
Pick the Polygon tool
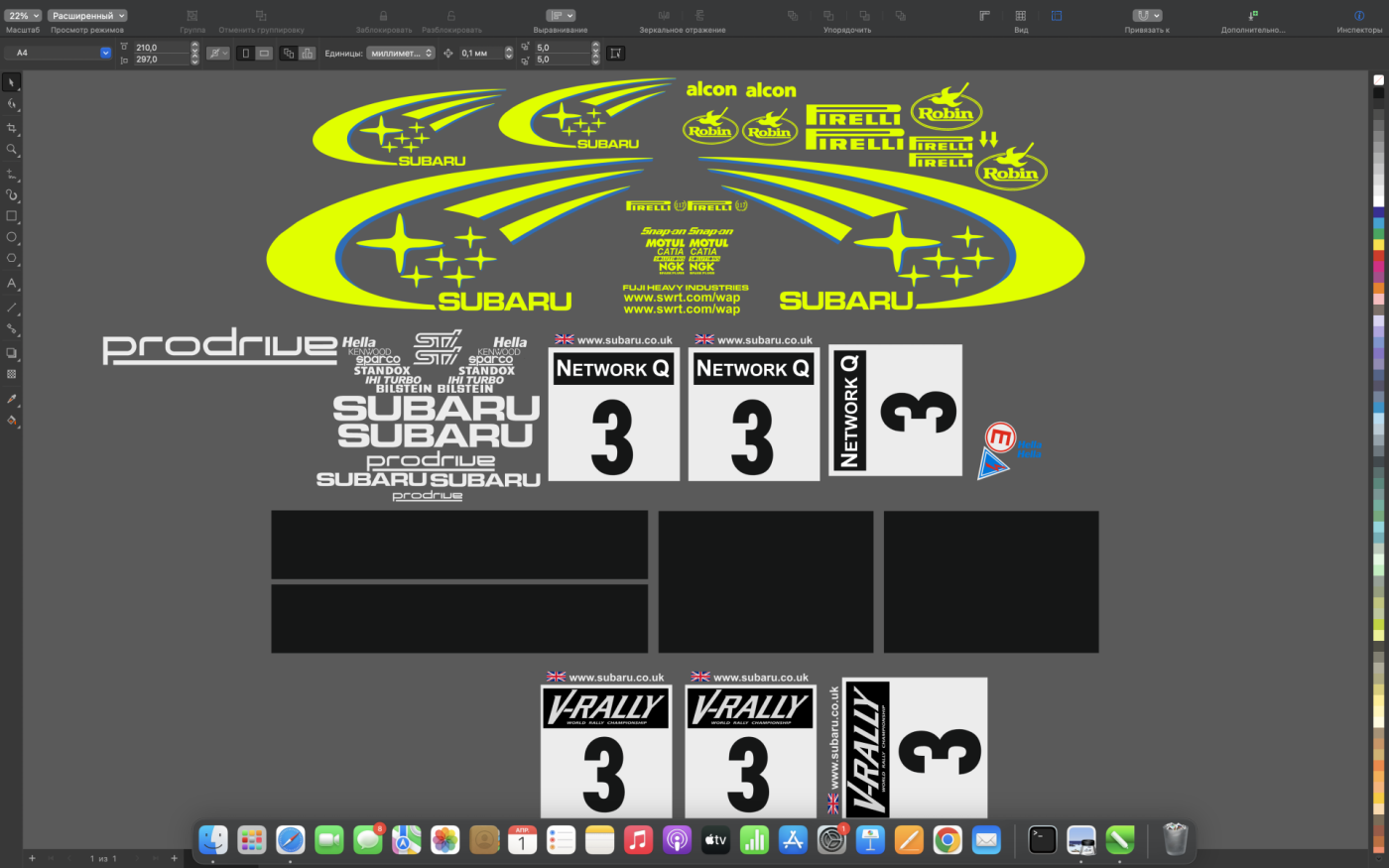point(12,259)
